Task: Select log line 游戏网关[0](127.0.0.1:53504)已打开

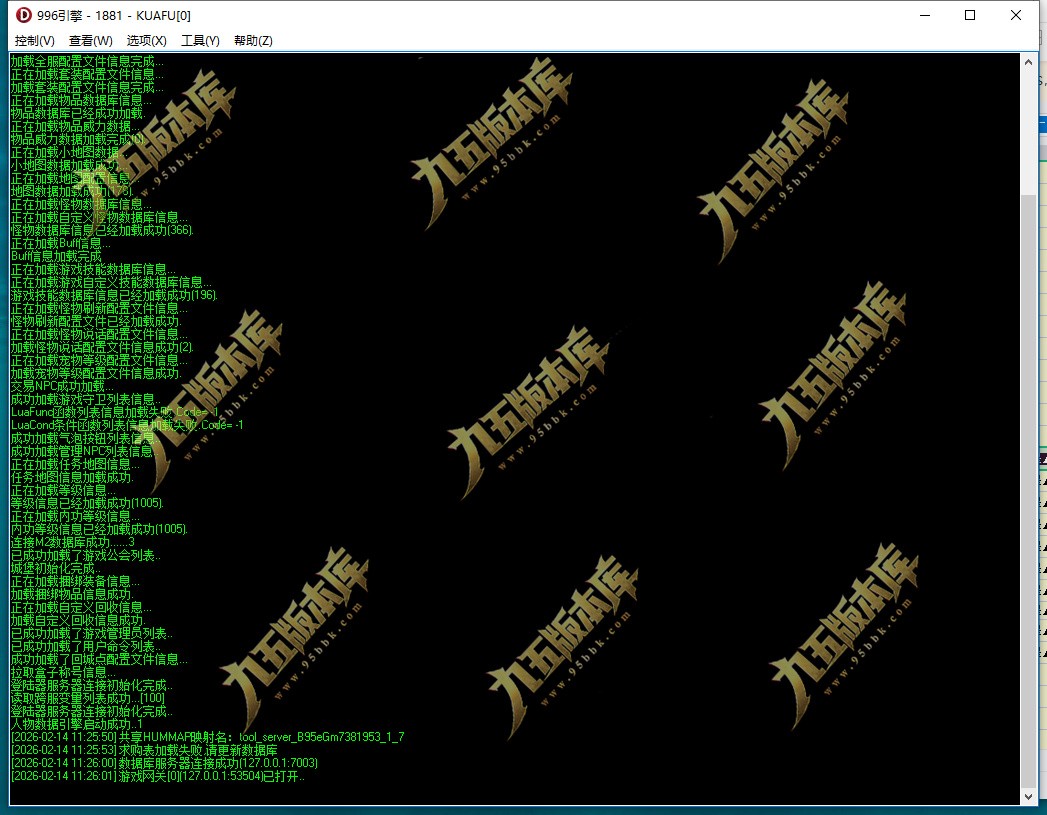Action: [x=158, y=777]
